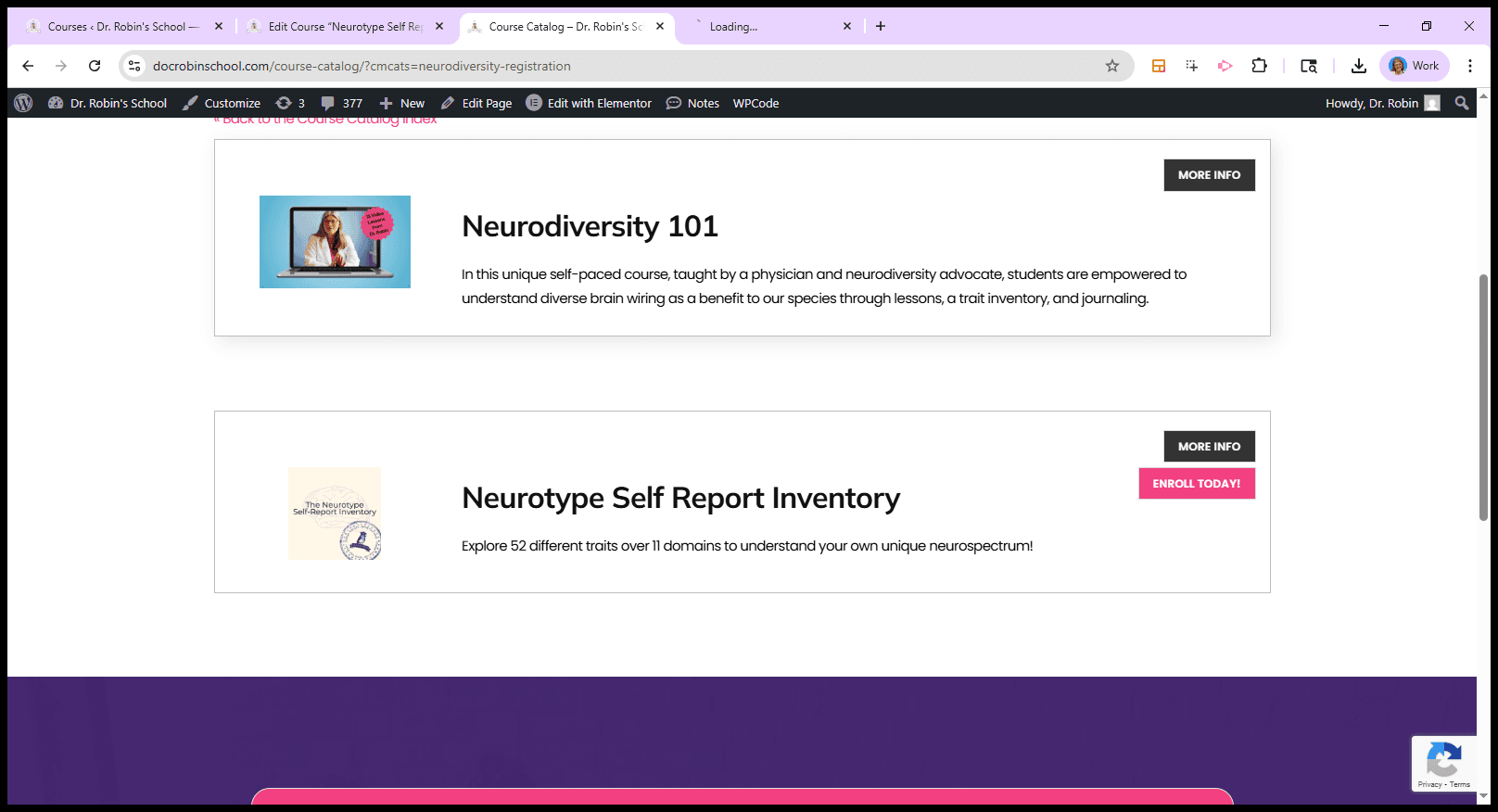This screenshot has width=1498, height=812.
Task: Click Edit Page in admin bar
Action: click(x=476, y=103)
